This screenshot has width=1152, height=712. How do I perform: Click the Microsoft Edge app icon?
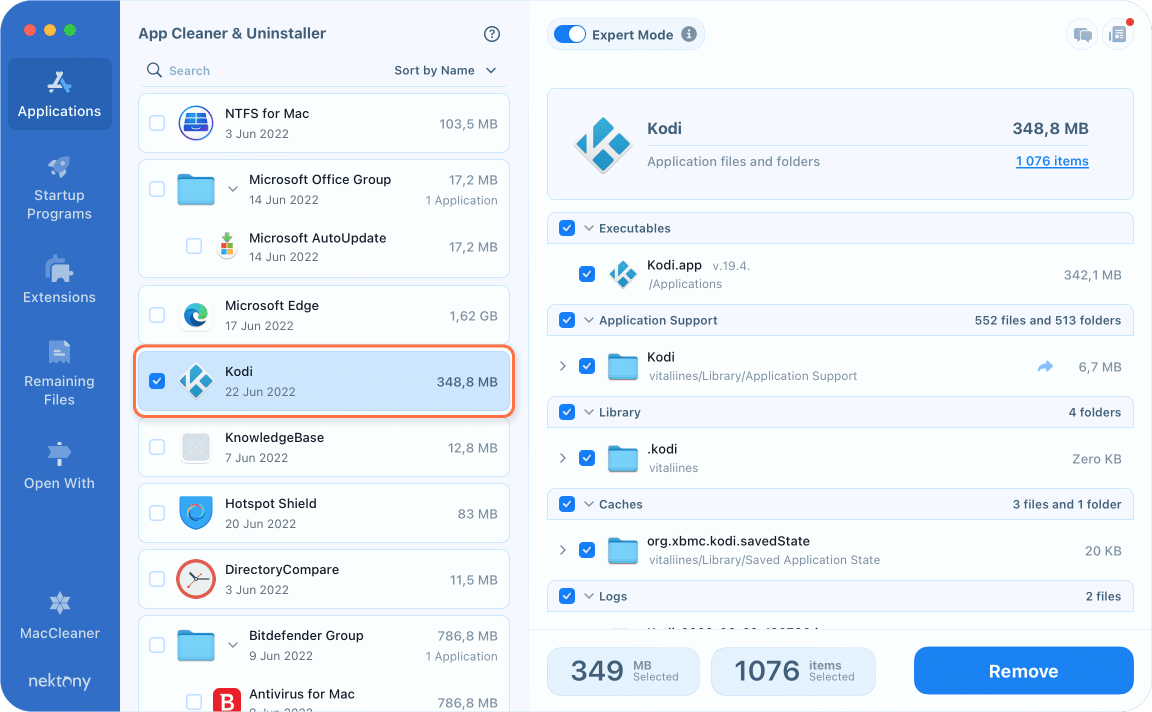[196, 315]
